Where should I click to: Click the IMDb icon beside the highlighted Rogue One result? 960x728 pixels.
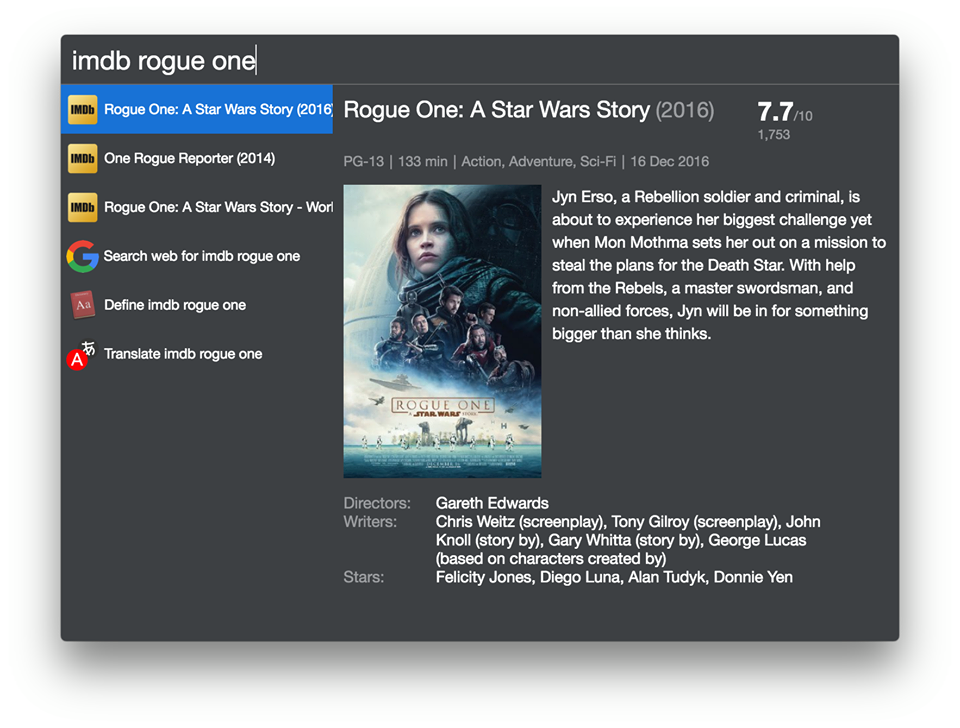(82, 109)
